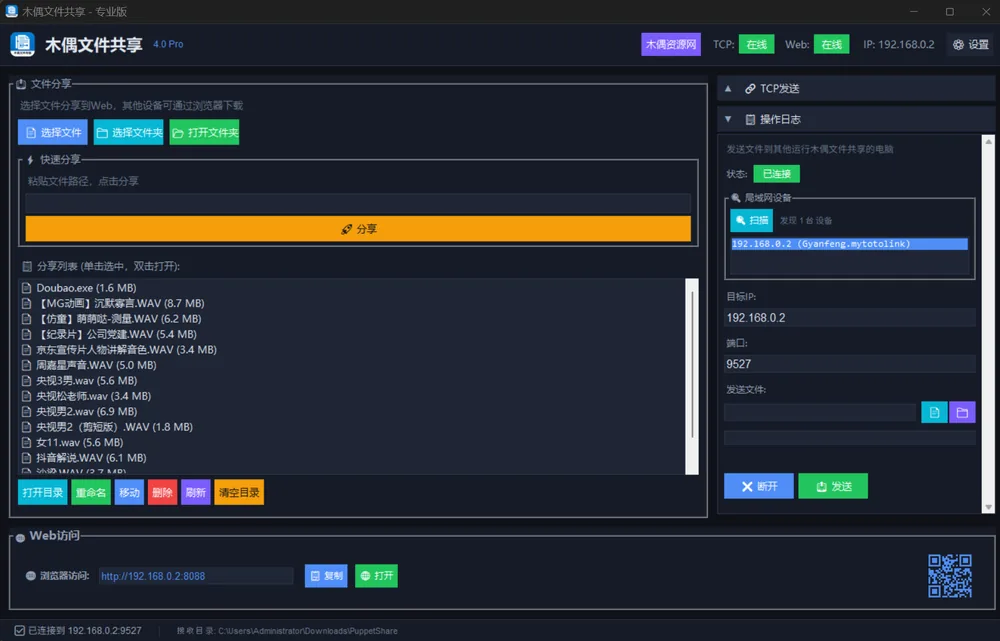Click the Web URL field http://192.168.0.2:8088
The width and height of the screenshot is (1000, 641).
tap(196, 576)
